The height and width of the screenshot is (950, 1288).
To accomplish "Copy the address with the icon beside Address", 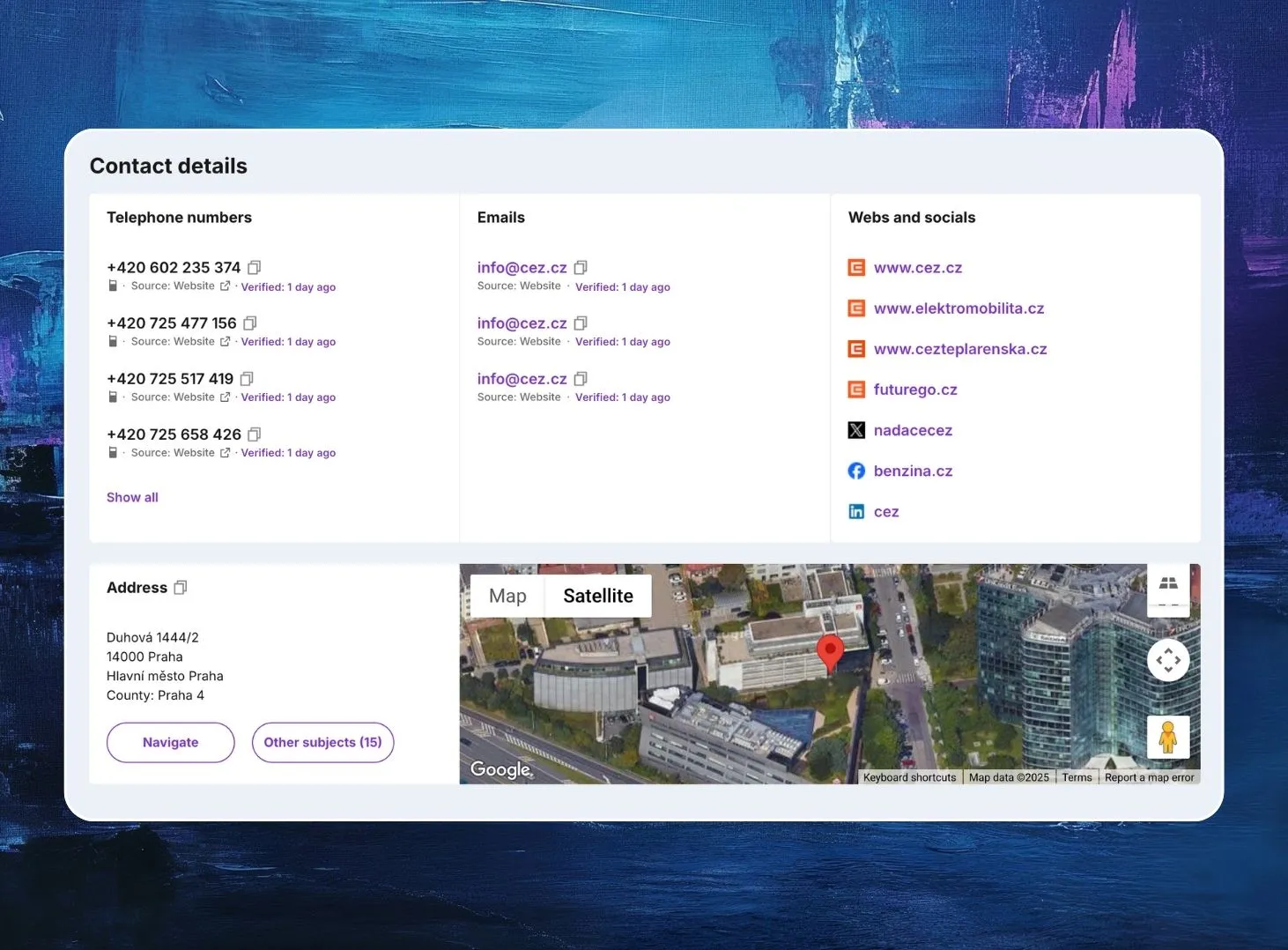I will coord(181,587).
